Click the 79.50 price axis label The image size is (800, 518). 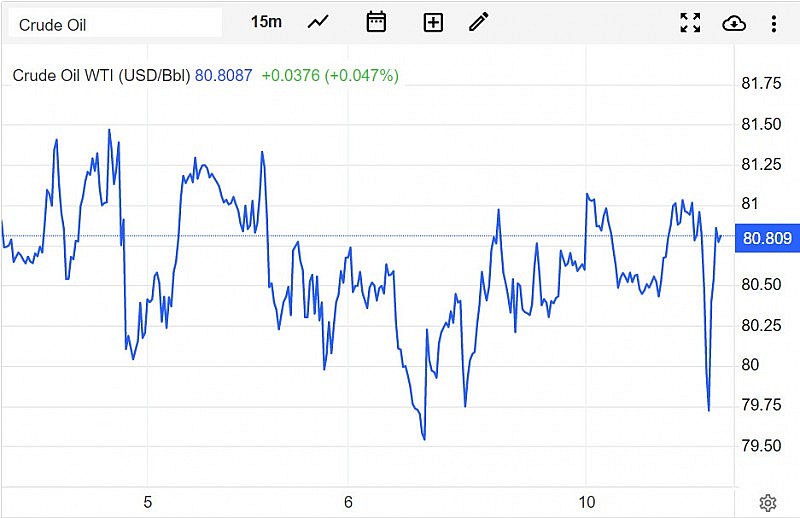(x=758, y=445)
